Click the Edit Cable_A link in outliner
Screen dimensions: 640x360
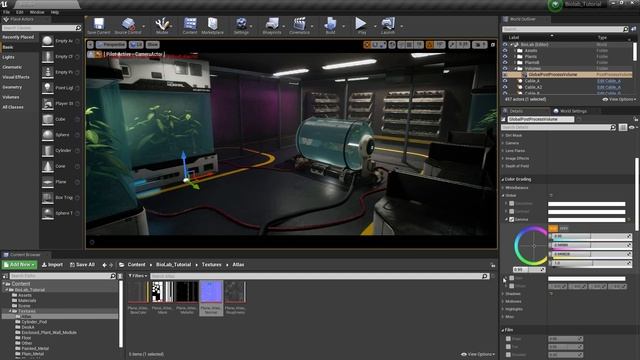point(609,81)
